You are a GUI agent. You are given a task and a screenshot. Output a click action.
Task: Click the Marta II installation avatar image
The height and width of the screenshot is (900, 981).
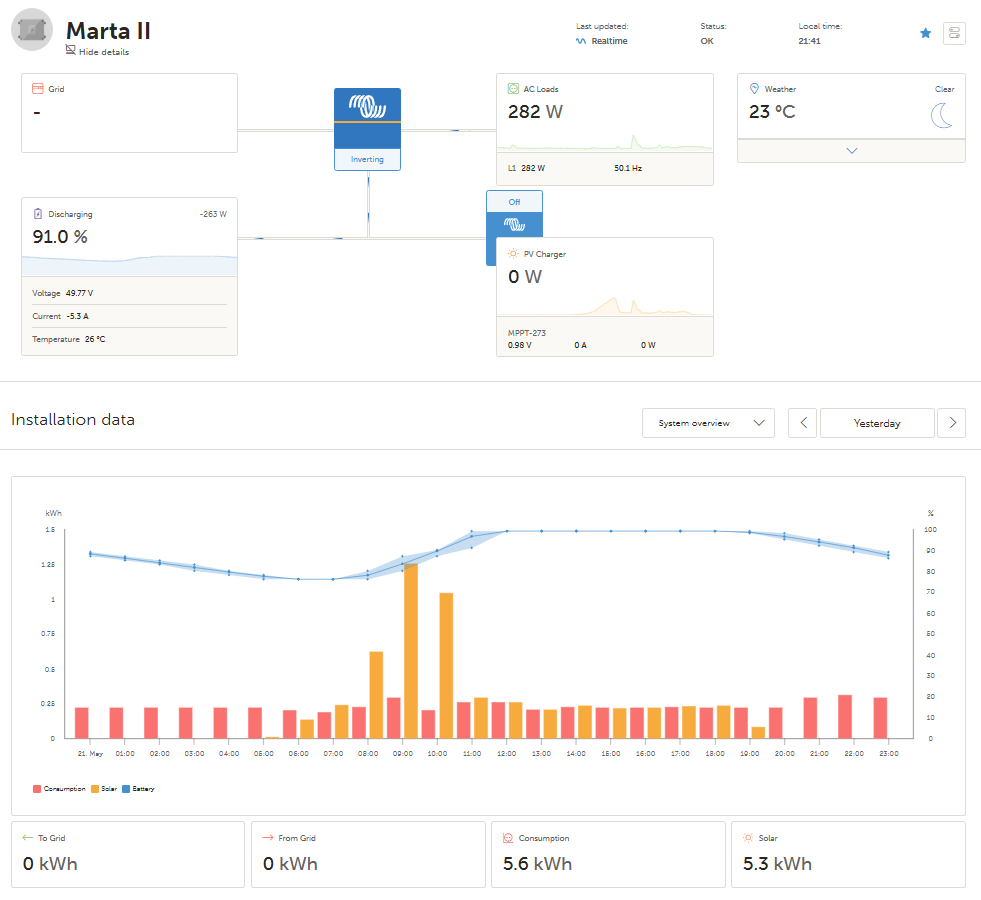tap(32, 29)
